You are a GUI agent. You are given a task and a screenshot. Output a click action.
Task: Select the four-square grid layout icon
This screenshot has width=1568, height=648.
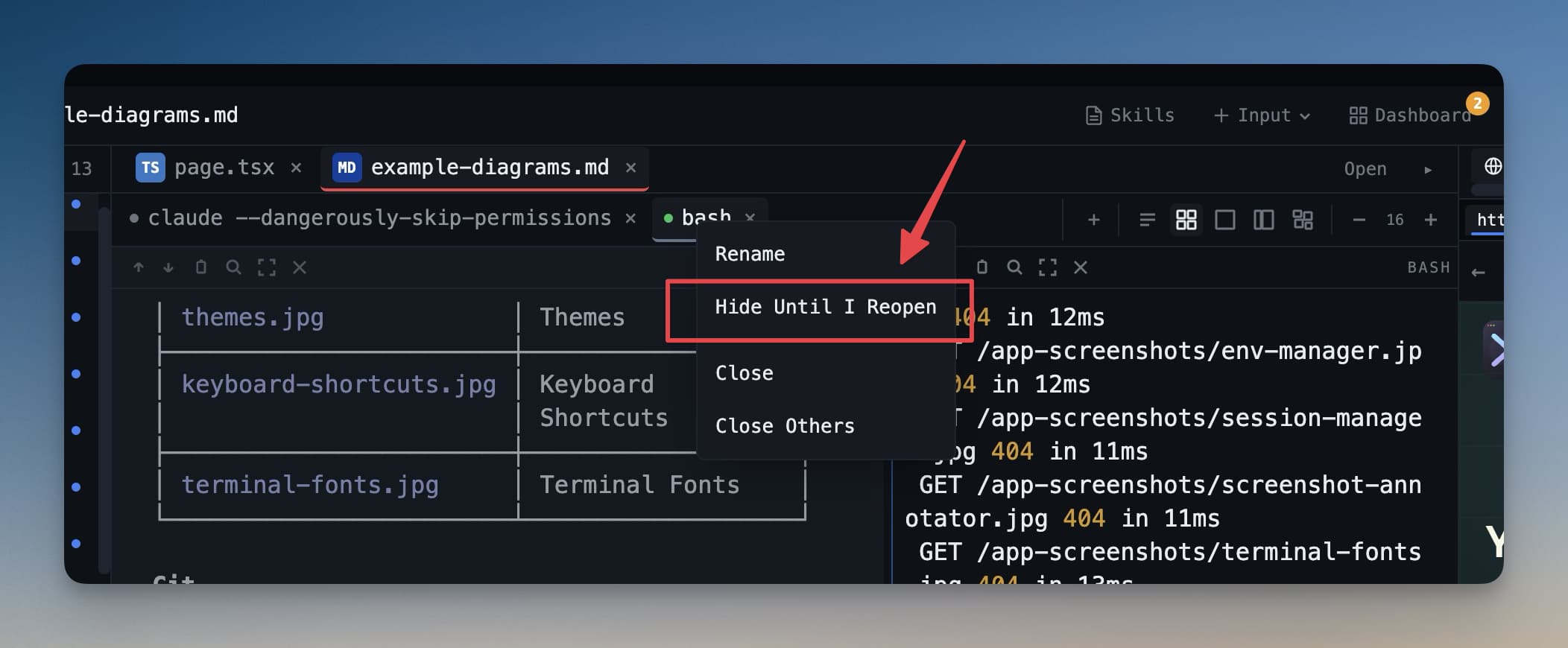pos(1186,220)
